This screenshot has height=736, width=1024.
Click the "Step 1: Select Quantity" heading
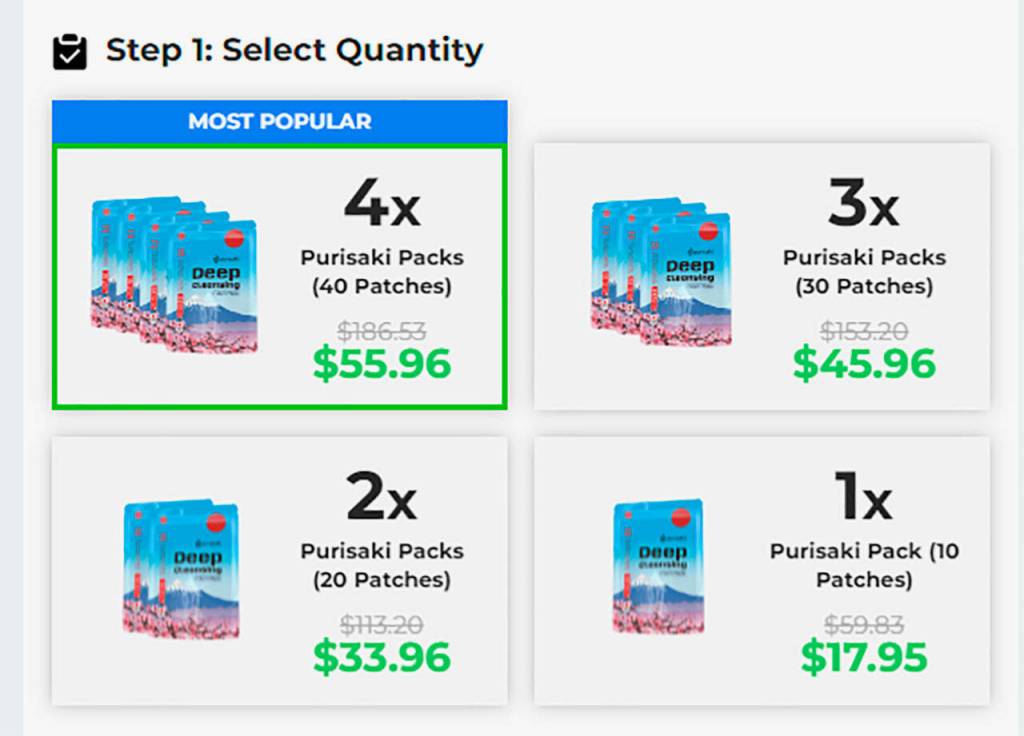point(294,50)
